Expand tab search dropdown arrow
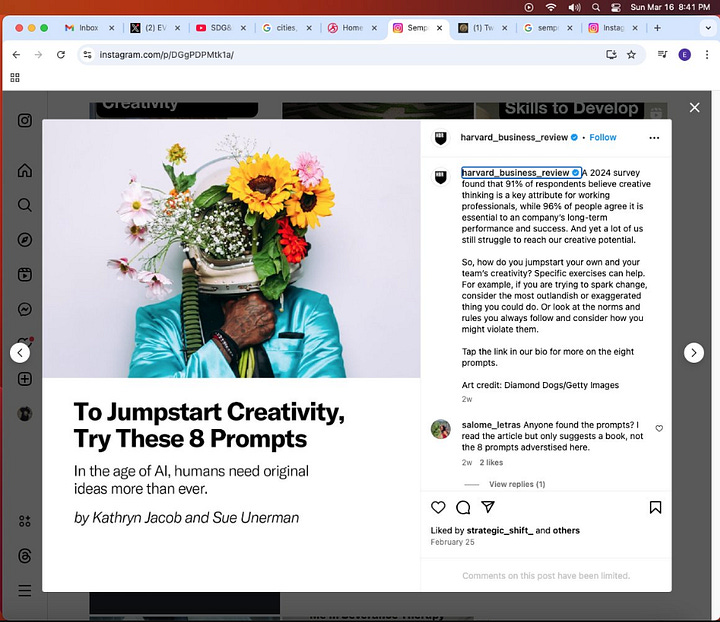Viewport: 720px width, 622px height. 708,28
